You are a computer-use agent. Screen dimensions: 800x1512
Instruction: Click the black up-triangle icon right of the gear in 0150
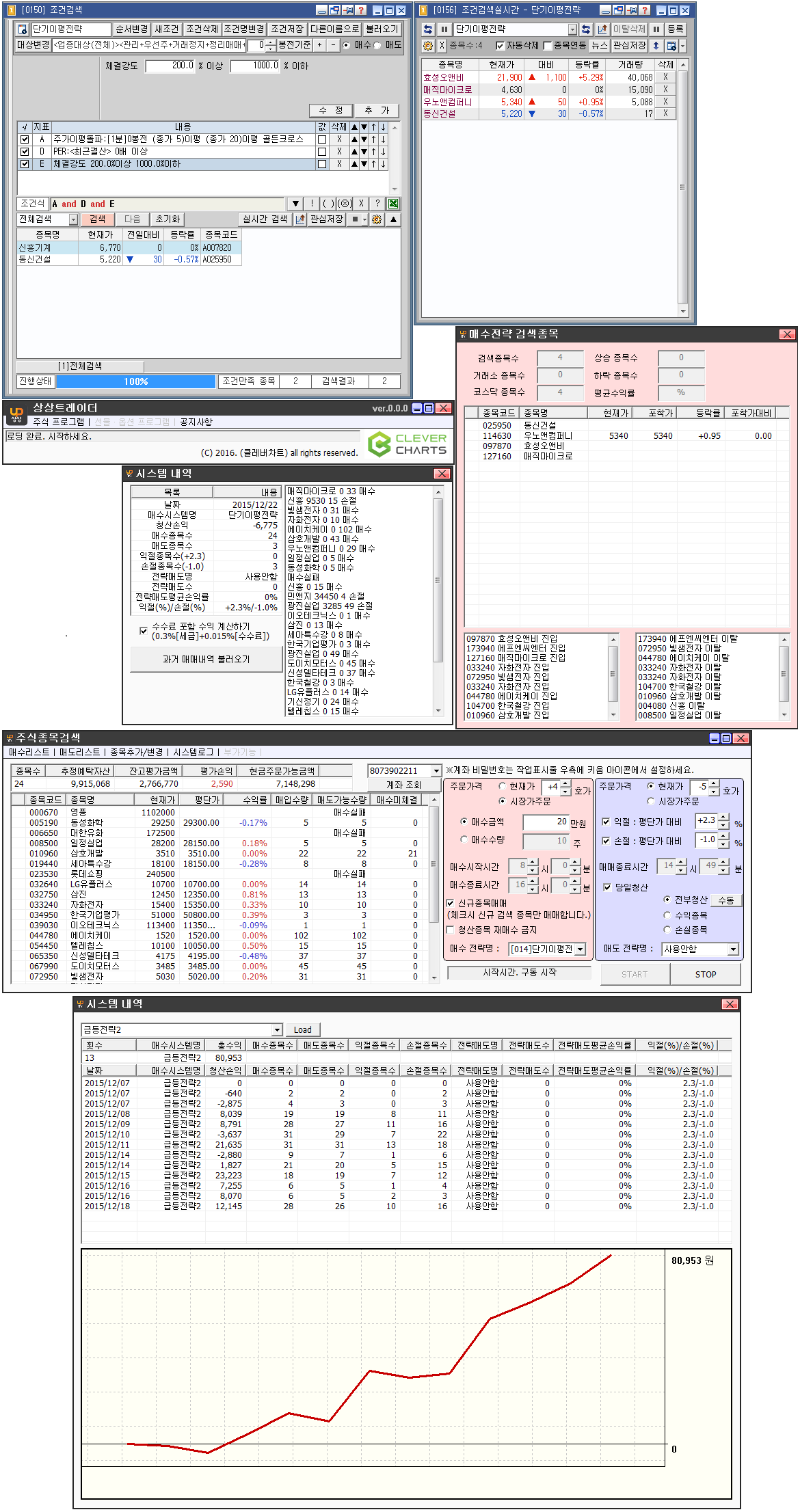(x=393, y=219)
